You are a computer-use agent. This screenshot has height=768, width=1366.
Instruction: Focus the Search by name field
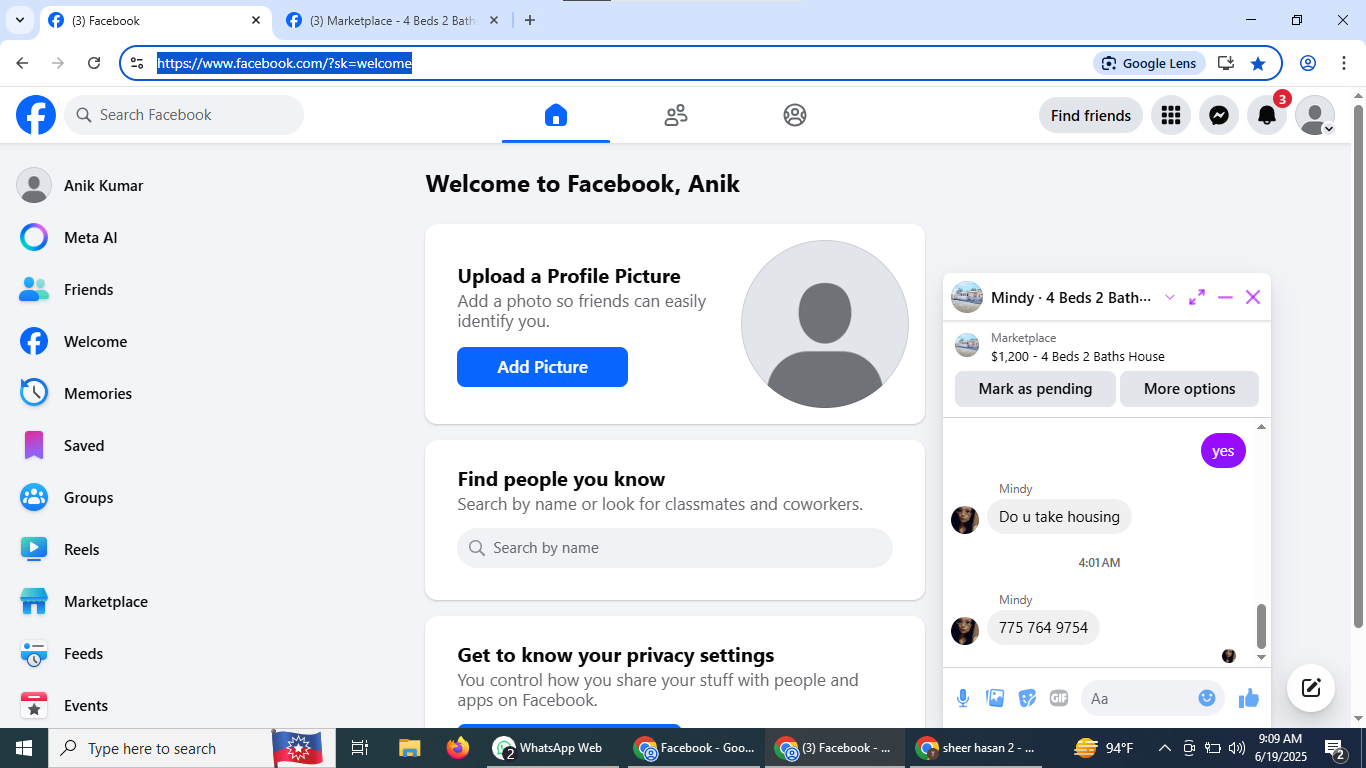pyautogui.click(x=675, y=548)
